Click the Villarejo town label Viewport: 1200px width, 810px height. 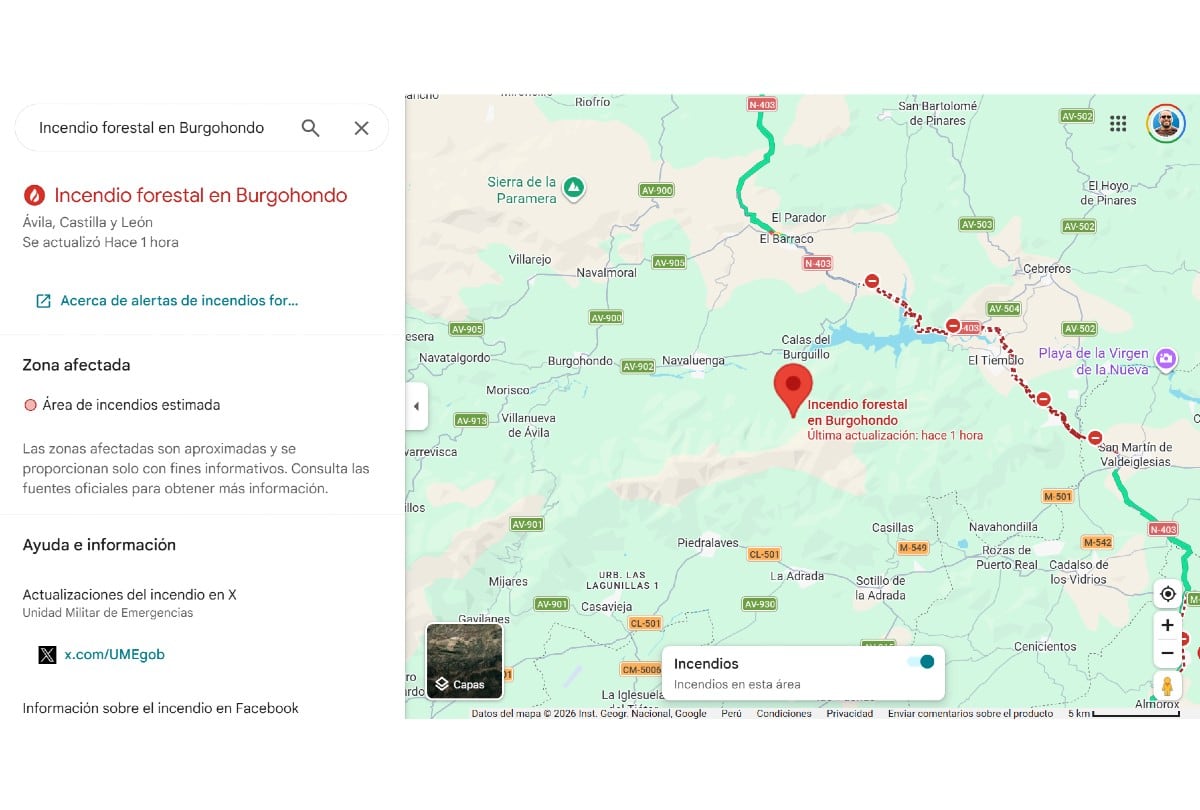530,259
